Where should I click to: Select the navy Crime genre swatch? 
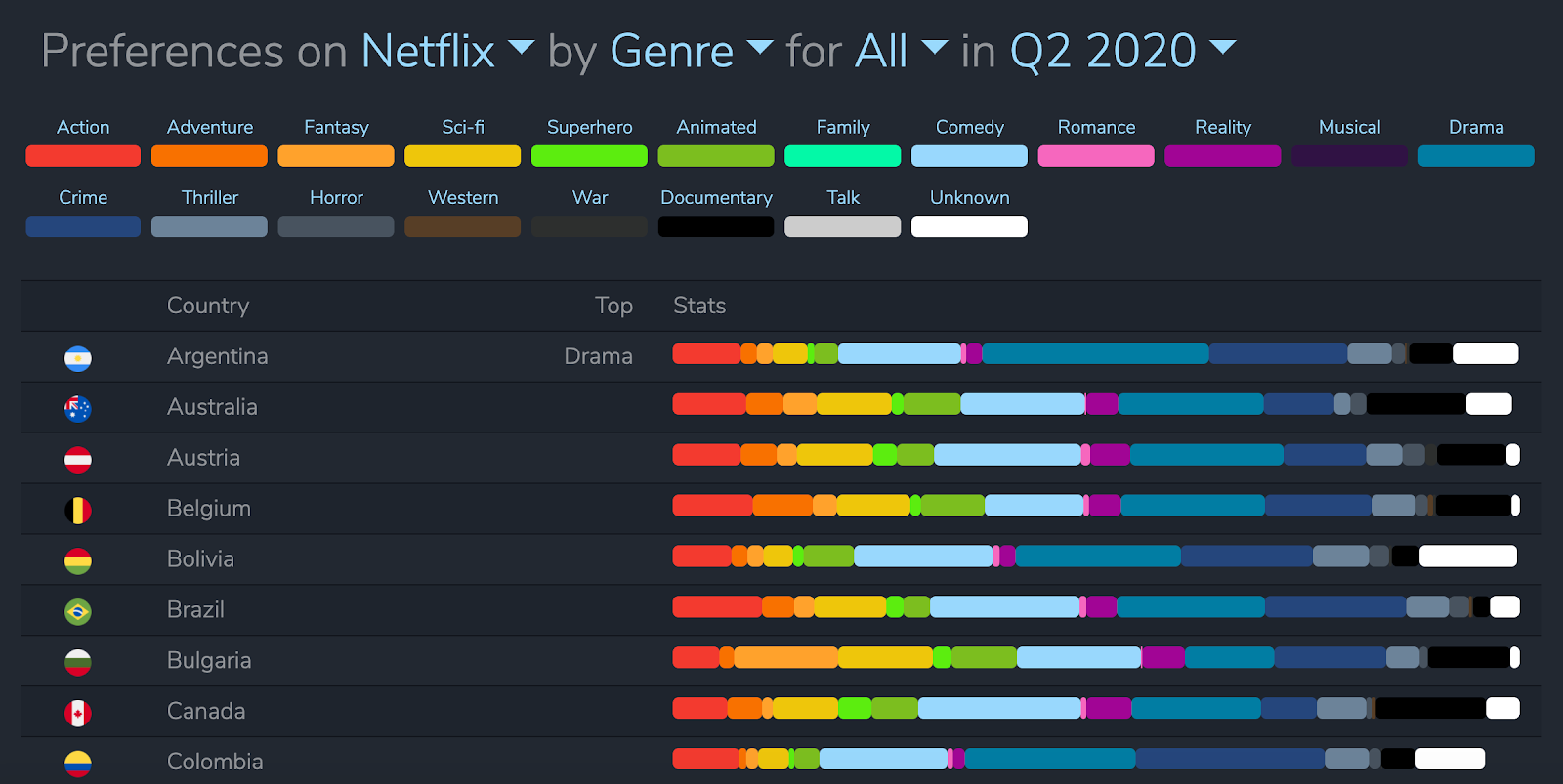point(83,227)
